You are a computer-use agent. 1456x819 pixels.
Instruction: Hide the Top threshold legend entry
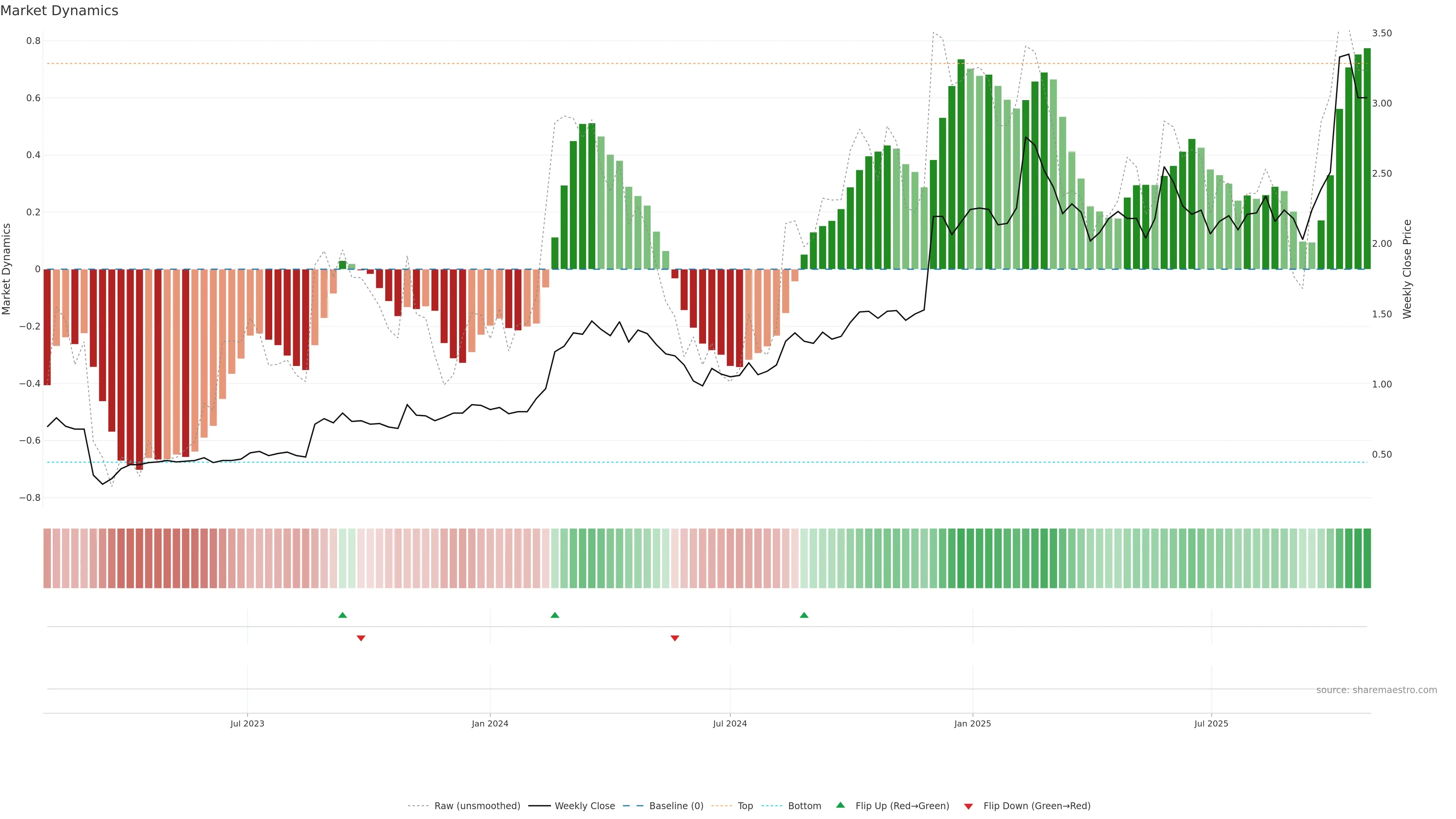[745, 806]
